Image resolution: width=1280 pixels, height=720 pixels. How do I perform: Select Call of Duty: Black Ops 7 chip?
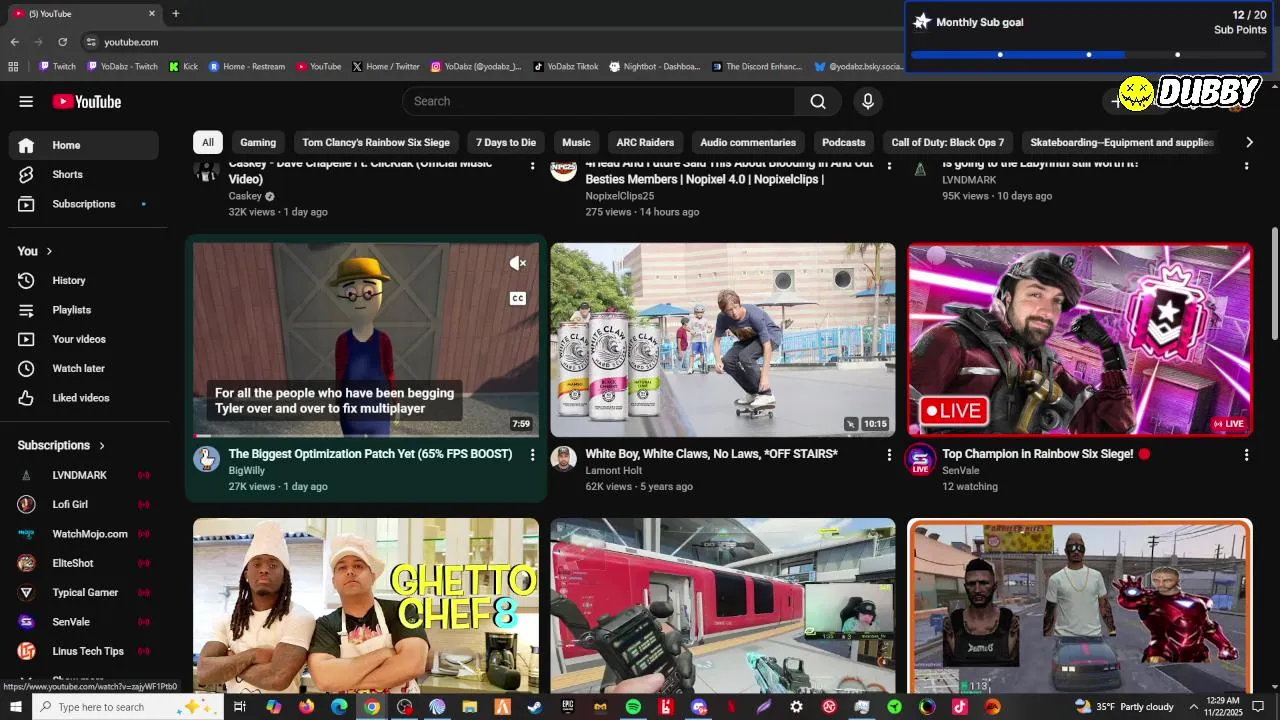coord(948,142)
